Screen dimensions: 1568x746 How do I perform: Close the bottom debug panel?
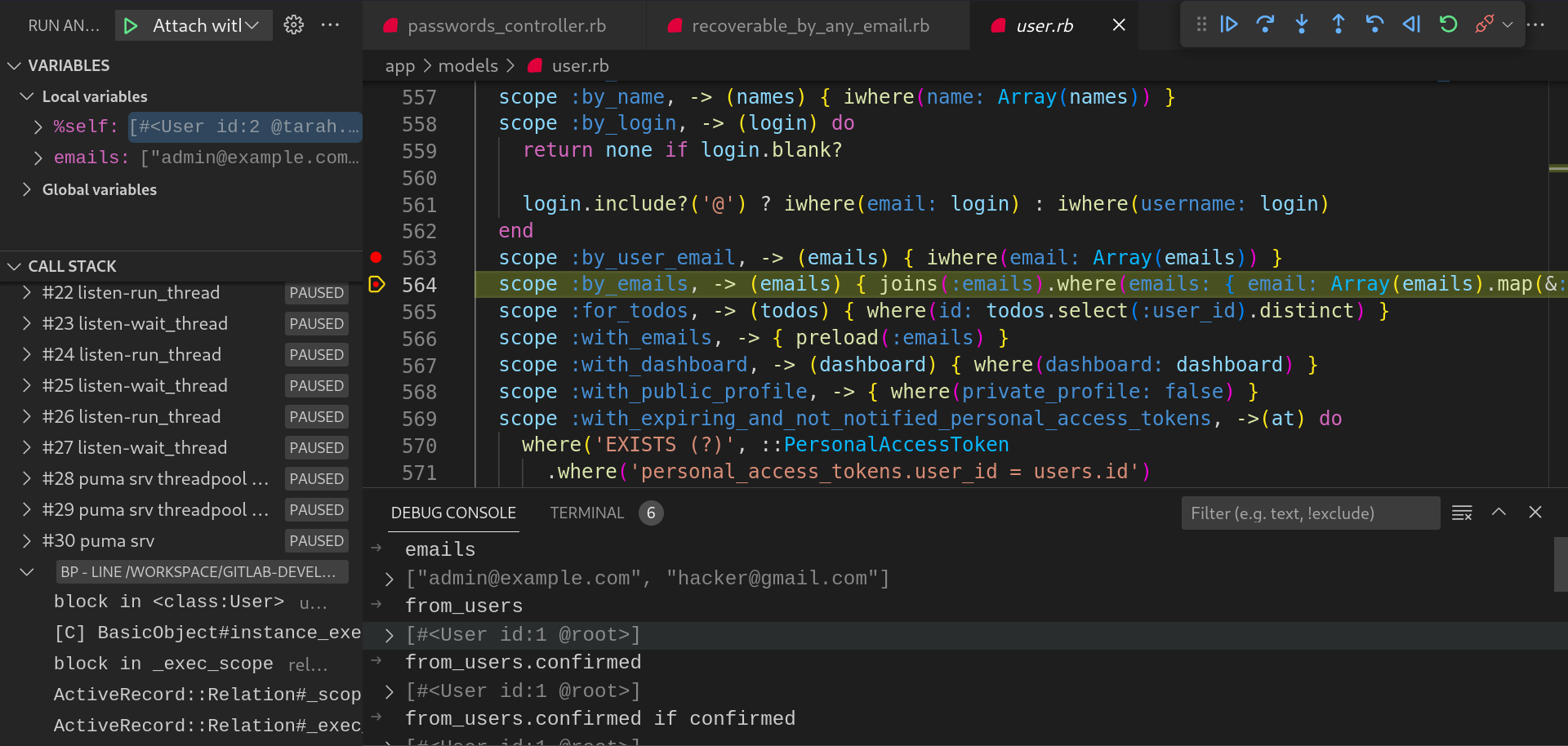pos(1535,513)
